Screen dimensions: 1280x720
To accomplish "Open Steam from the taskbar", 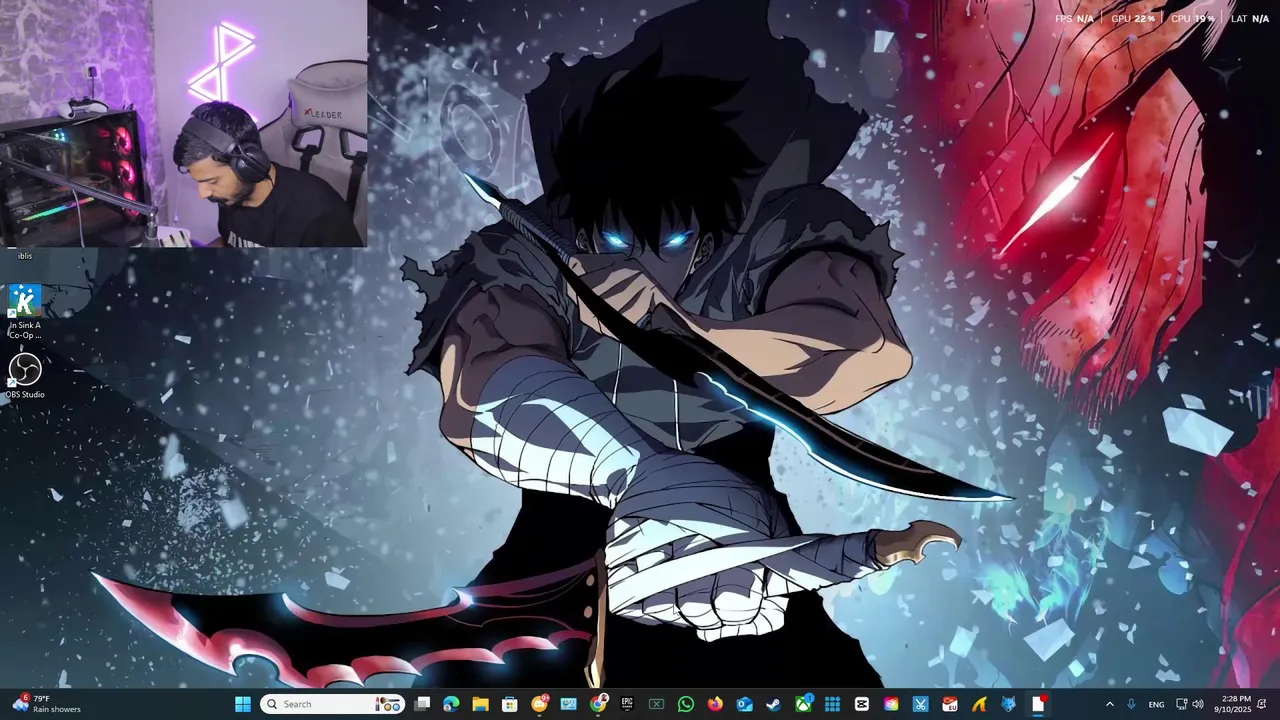I will point(773,704).
